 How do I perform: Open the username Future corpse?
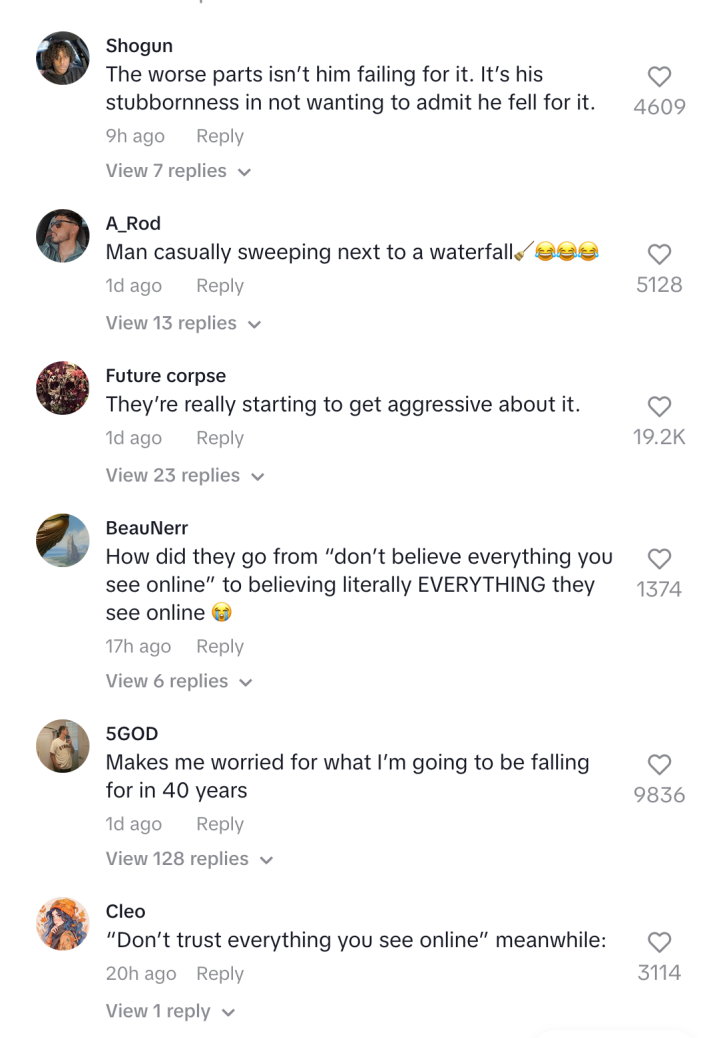point(166,376)
